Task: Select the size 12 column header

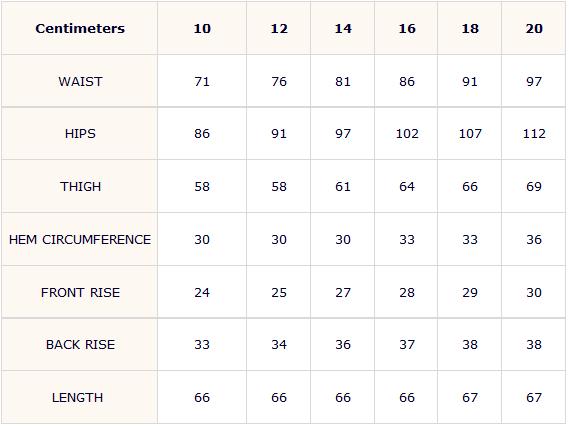Action: pos(279,29)
